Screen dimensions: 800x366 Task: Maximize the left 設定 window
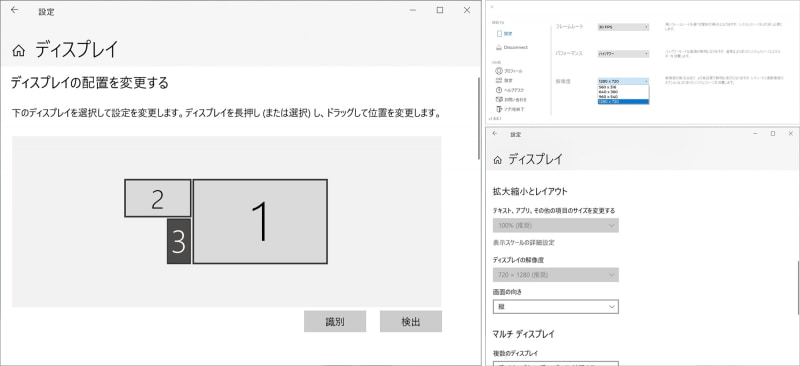(440, 10)
